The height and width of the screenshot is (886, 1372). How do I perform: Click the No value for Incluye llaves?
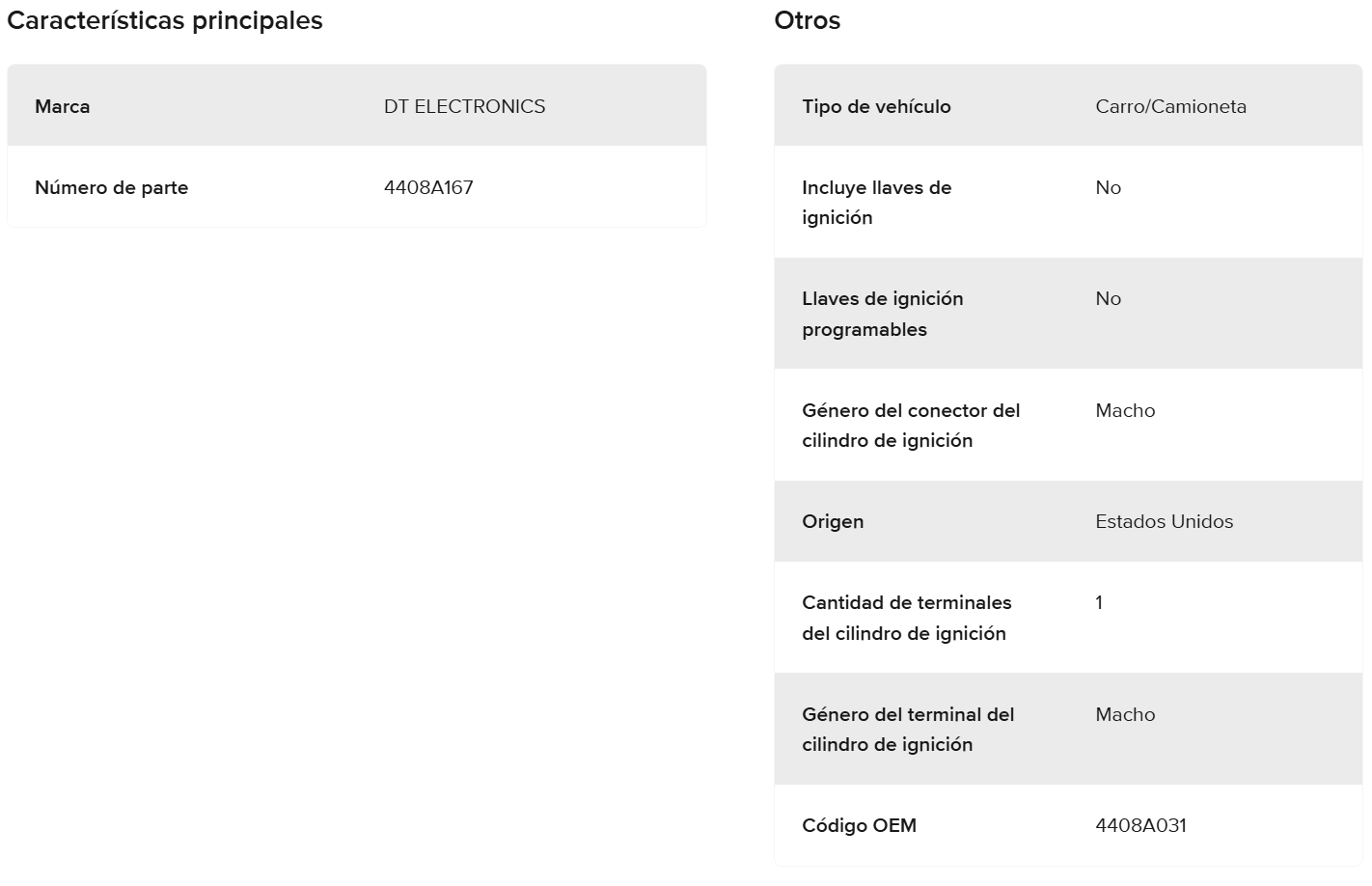[1108, 187]
